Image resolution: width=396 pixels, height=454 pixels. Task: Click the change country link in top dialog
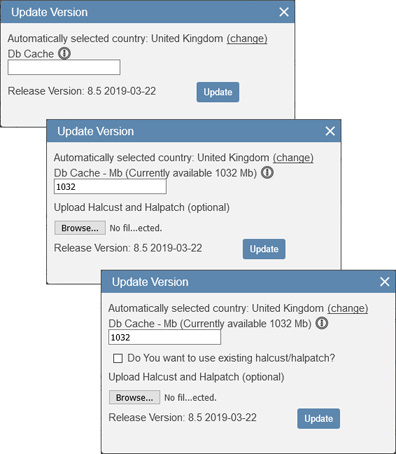(247, 39)
